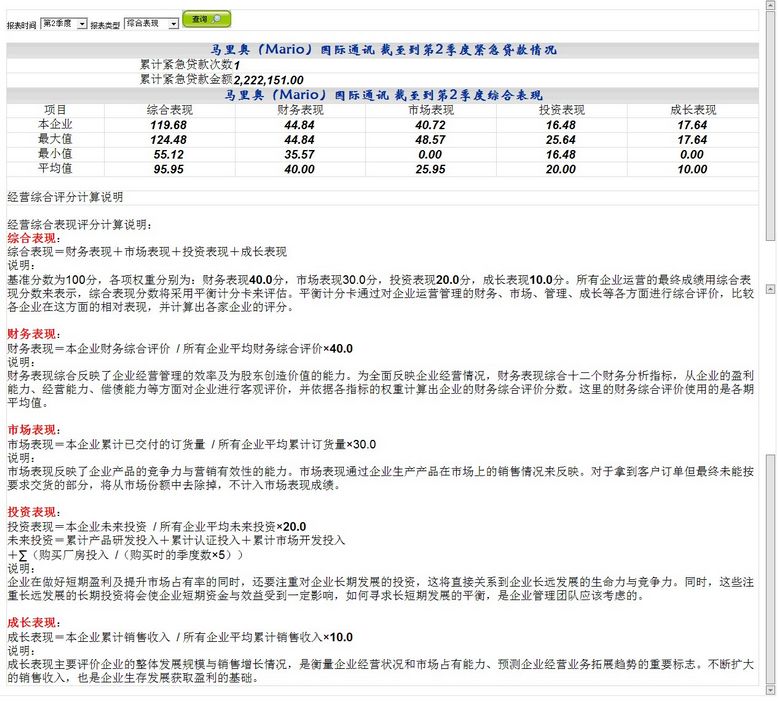Click the scroll-down arrow at bottom of right scrollbar
Screen dimensions: 779x709
click(771, 690)
